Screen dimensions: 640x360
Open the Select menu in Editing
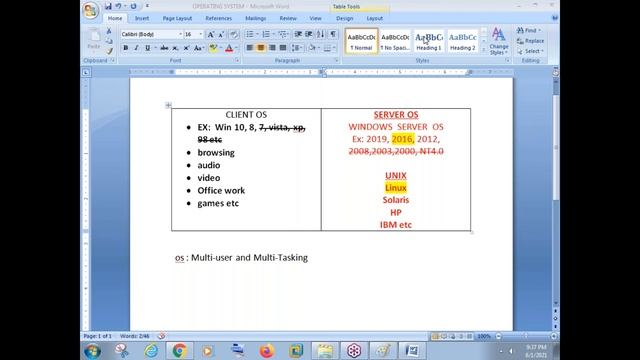(531, 51)
